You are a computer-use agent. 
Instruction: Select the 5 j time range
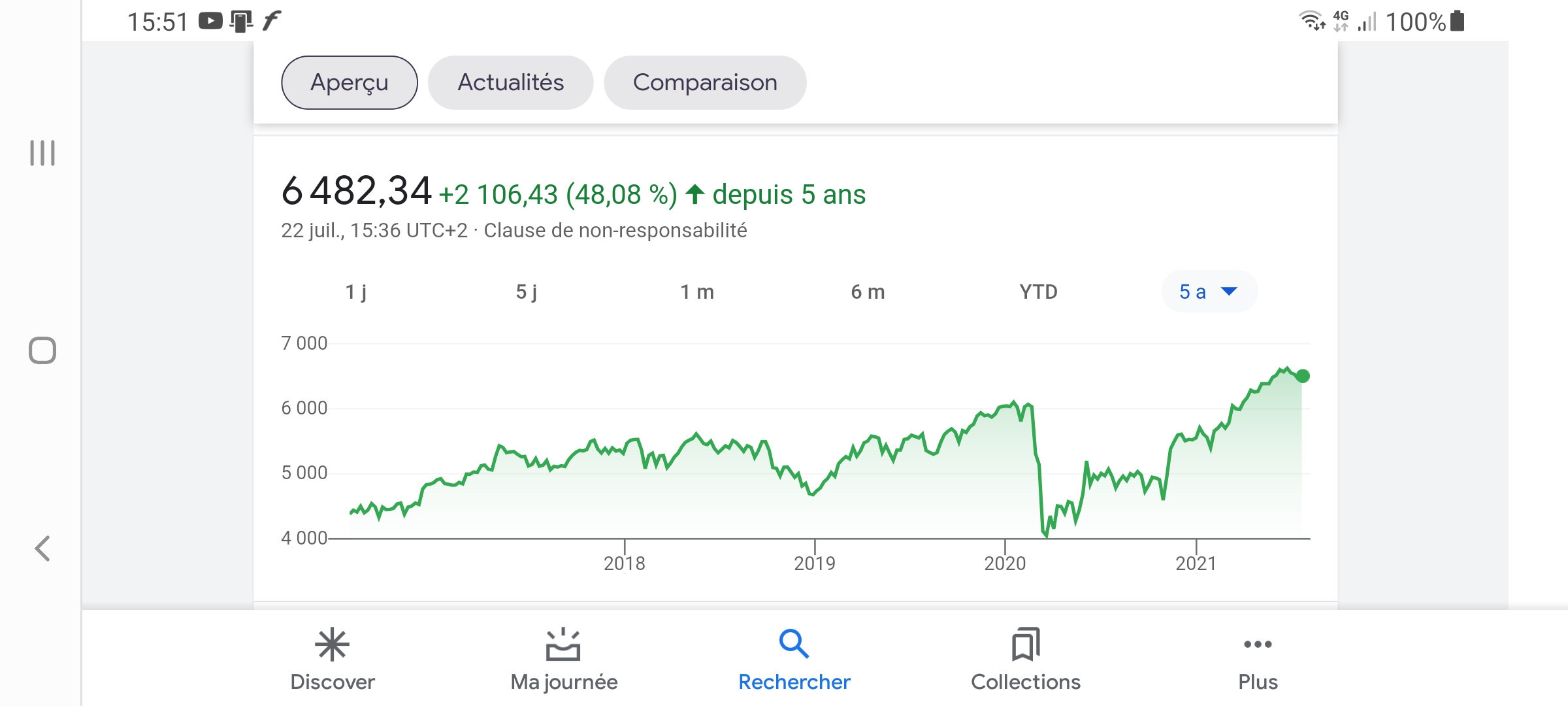point(527,292)
